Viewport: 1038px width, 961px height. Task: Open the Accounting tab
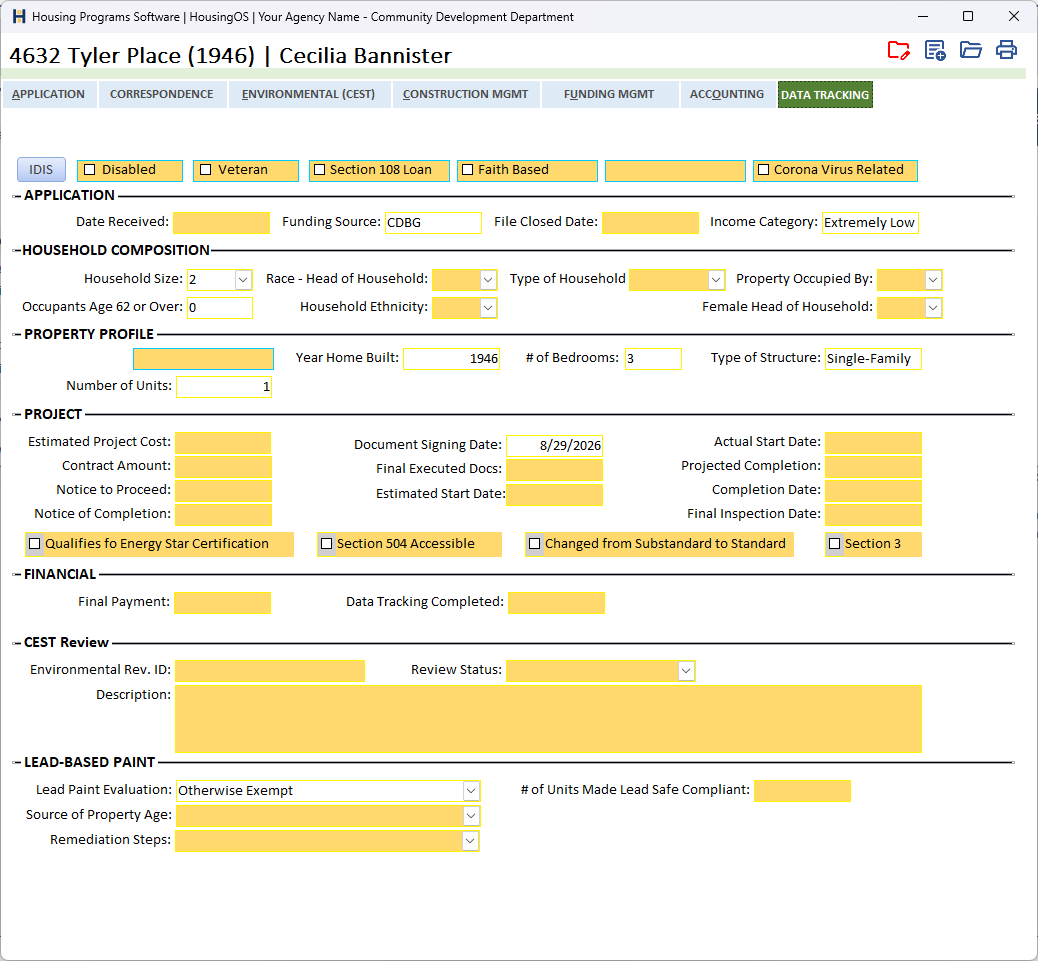pyautogui.click(x=727, y=95)
